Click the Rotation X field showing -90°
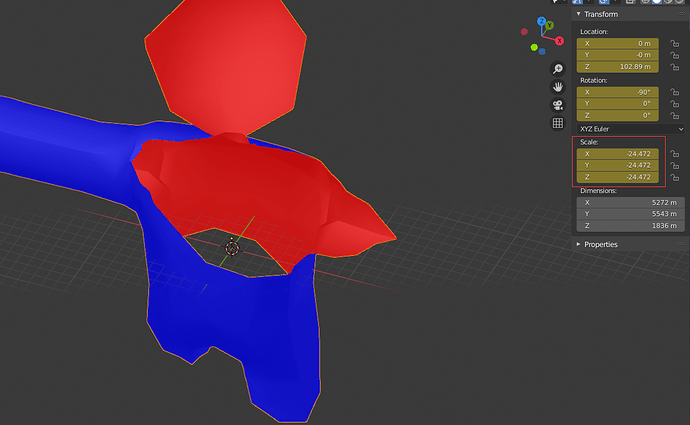The width and height of the screenshot is (690, 425). [617, 92]
